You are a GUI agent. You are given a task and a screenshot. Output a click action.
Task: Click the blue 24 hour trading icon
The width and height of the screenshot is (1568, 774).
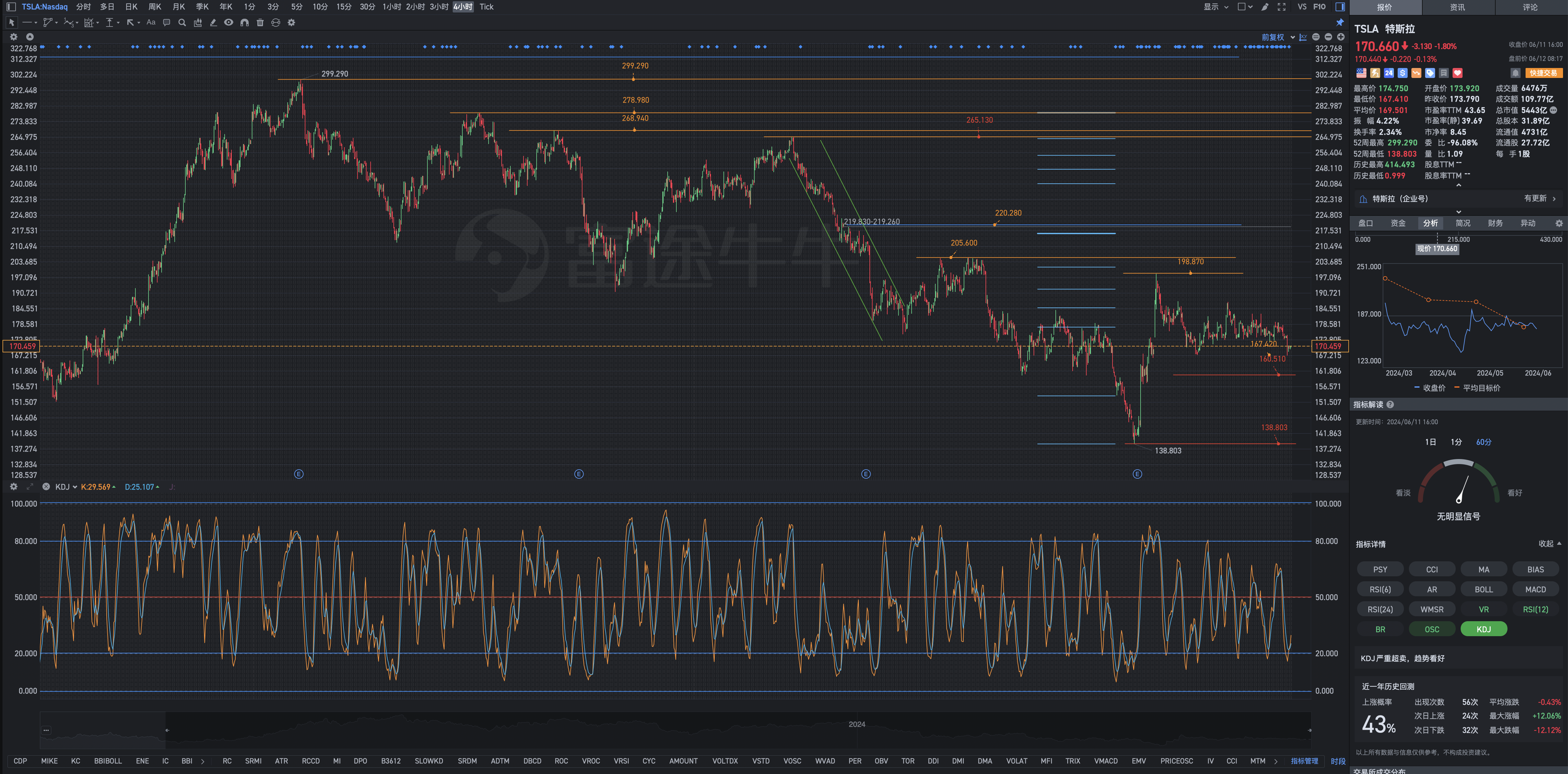(1388, 73)
